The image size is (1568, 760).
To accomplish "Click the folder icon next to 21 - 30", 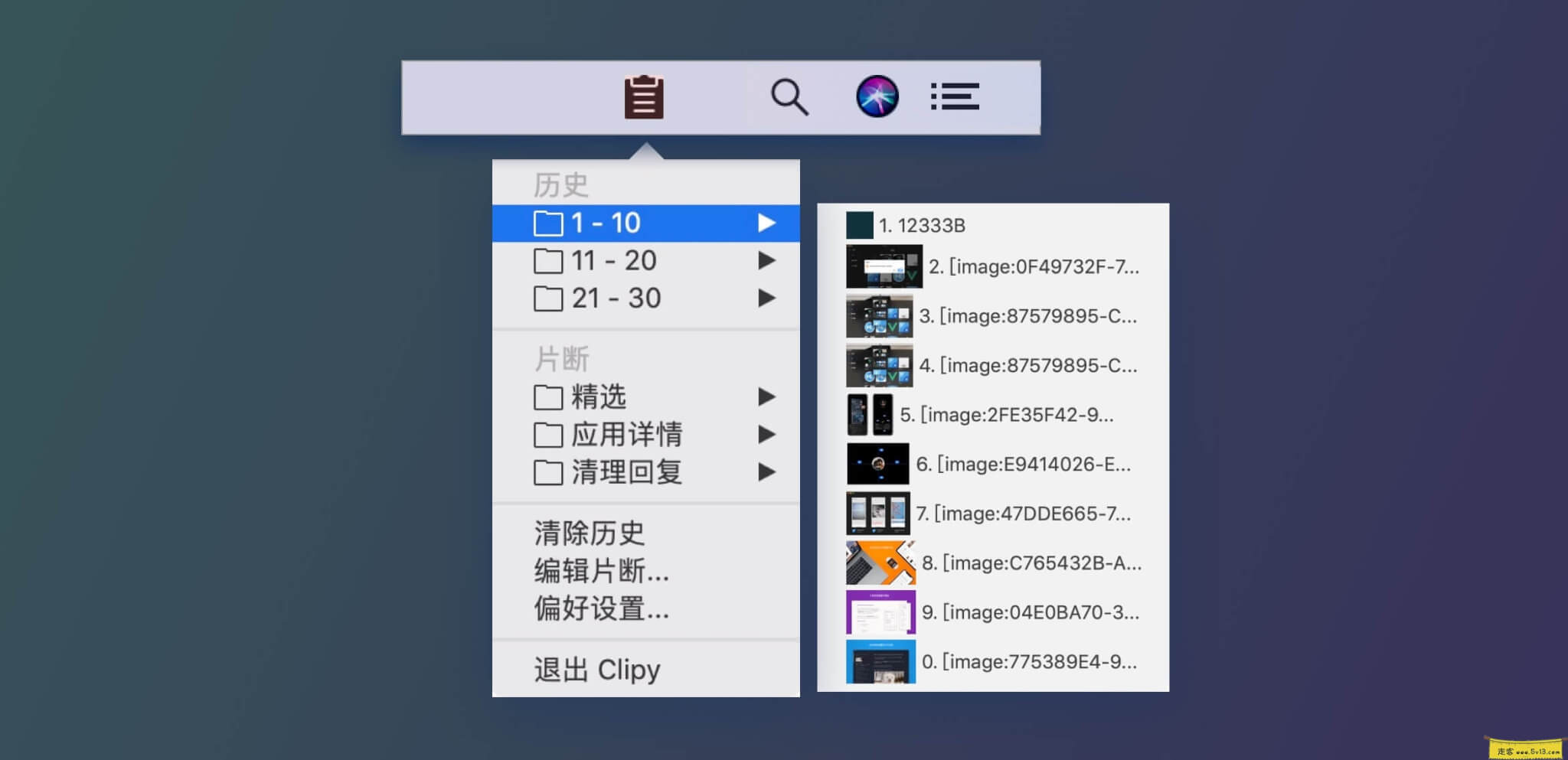I will click(x=547, y=298).
